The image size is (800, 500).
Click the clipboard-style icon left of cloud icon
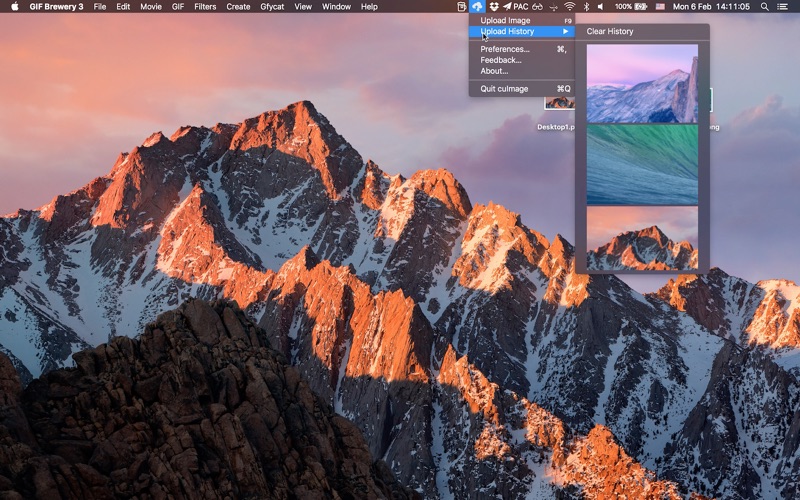tap(461, 7)
